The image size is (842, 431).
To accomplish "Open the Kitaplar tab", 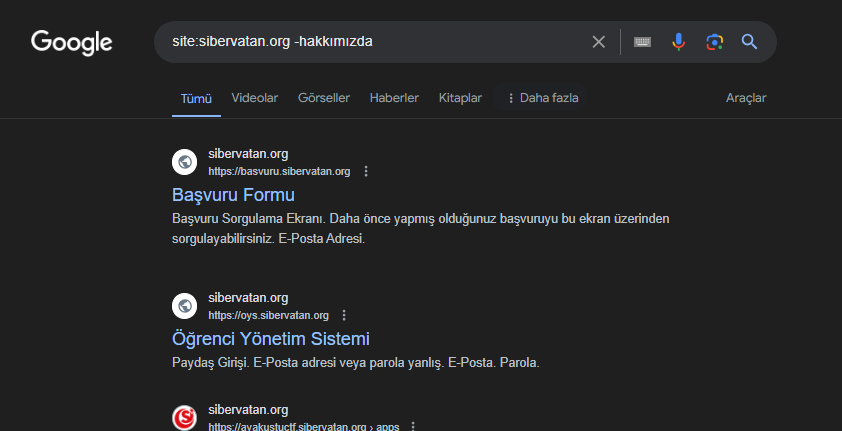I will (x=460, y=98).
